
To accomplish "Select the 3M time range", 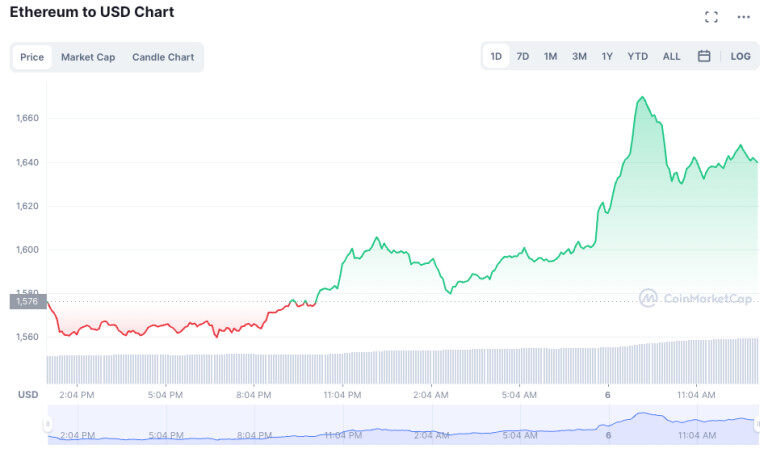I will [579, 56].
